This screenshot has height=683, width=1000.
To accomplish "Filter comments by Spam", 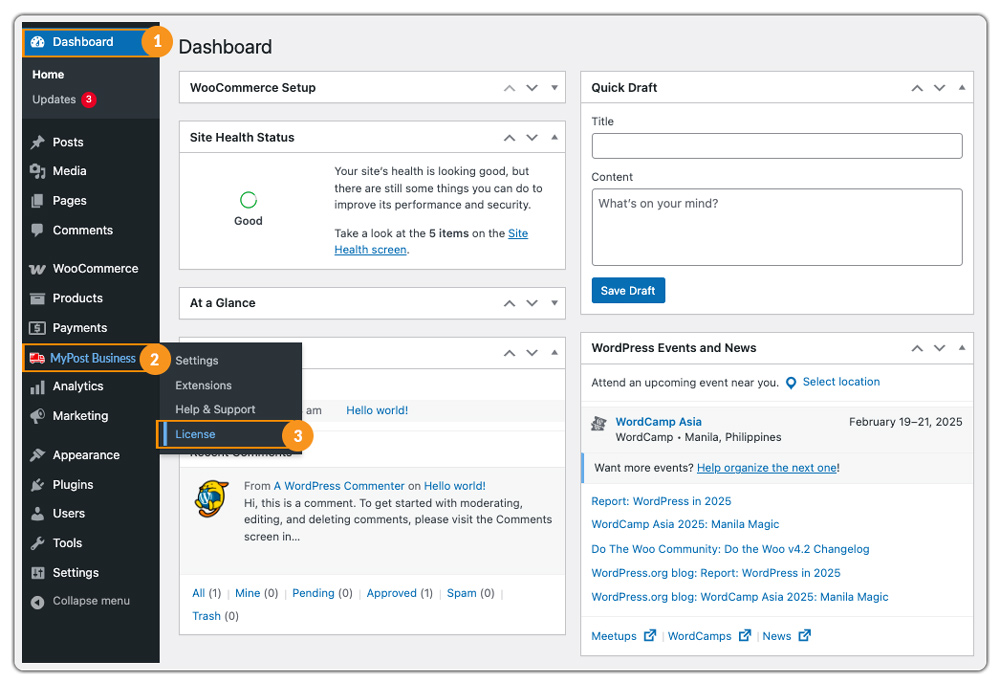I will click(x=462, y=593).
